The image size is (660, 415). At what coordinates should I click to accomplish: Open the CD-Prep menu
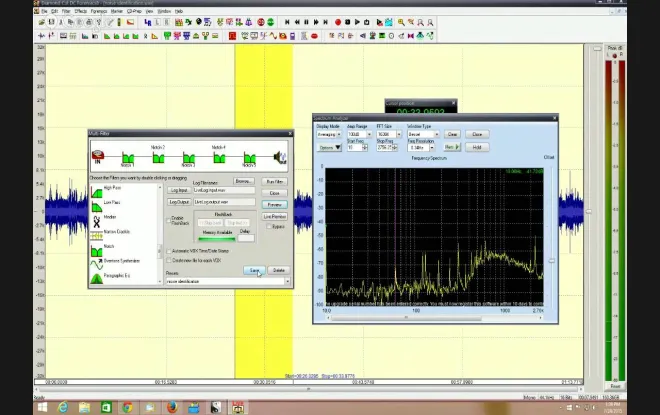134,11
